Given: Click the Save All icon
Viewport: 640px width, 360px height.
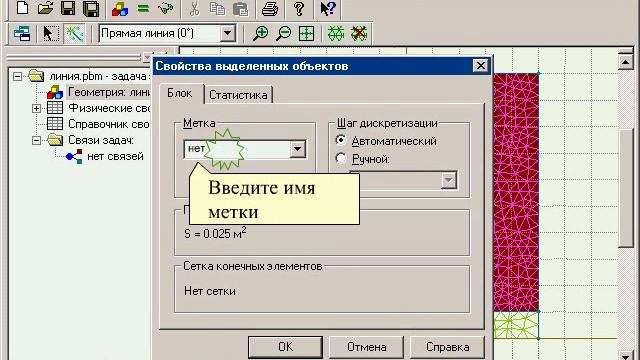Looking at the screenshot, I should pyautogui.click(x=91, y=9).
